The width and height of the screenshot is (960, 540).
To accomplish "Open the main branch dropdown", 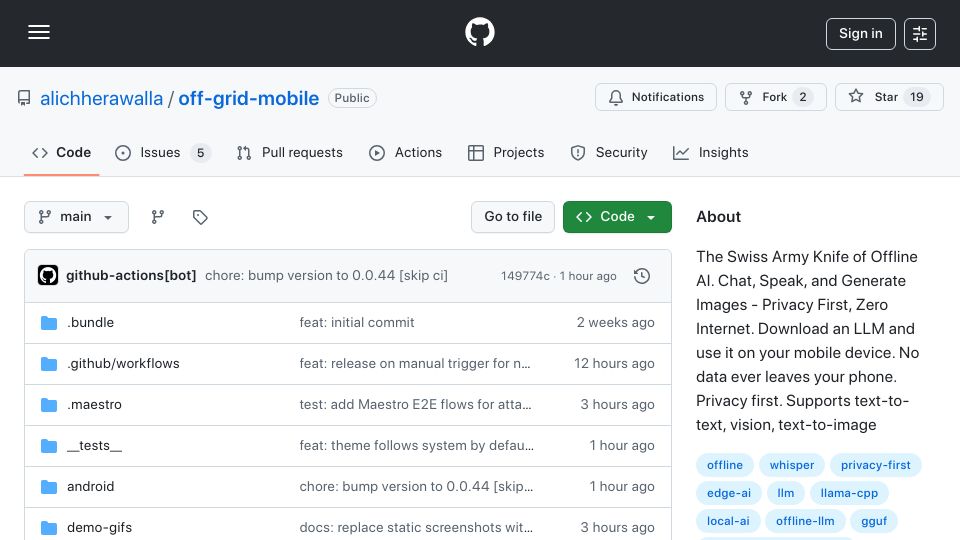I will [x=77, y=217].
